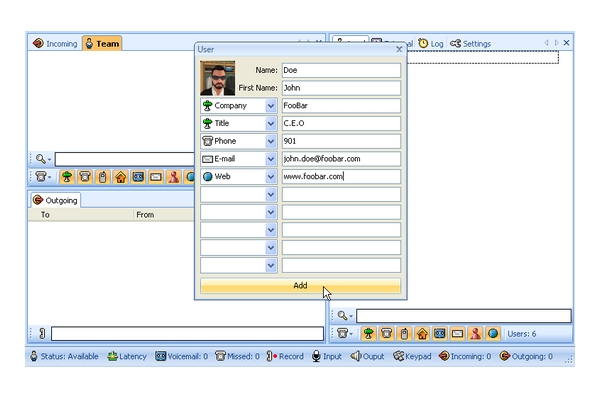Click the handset icon beside the dial input
Image resolution: width=600 pixels, height=399 pixels.
(x=42, y=334)
